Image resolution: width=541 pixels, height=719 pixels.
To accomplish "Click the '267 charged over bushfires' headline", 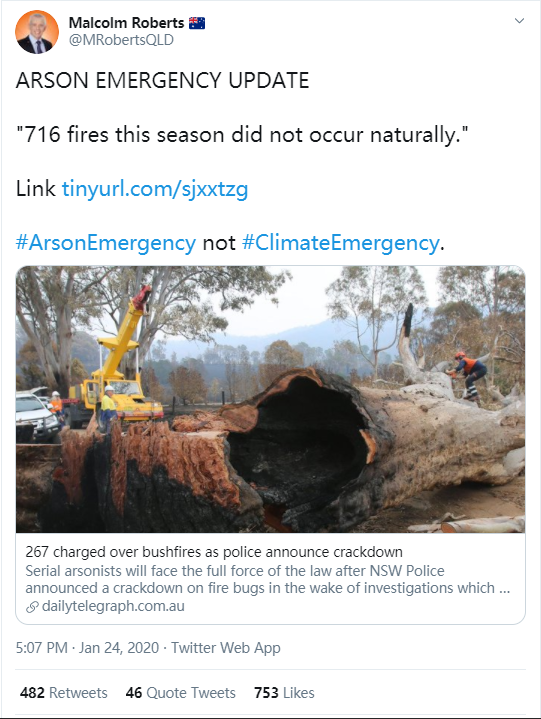I will (214, 552).
